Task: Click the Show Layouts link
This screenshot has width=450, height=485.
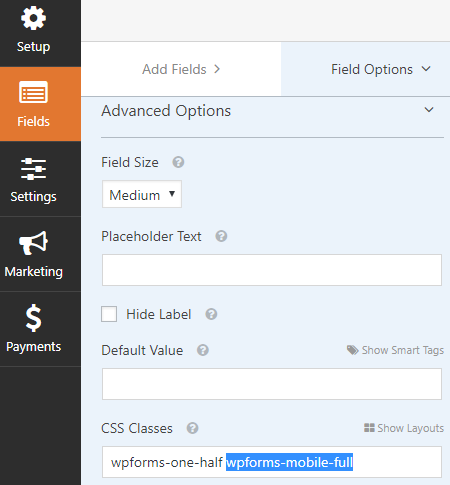Action: [x=404, y=428]
